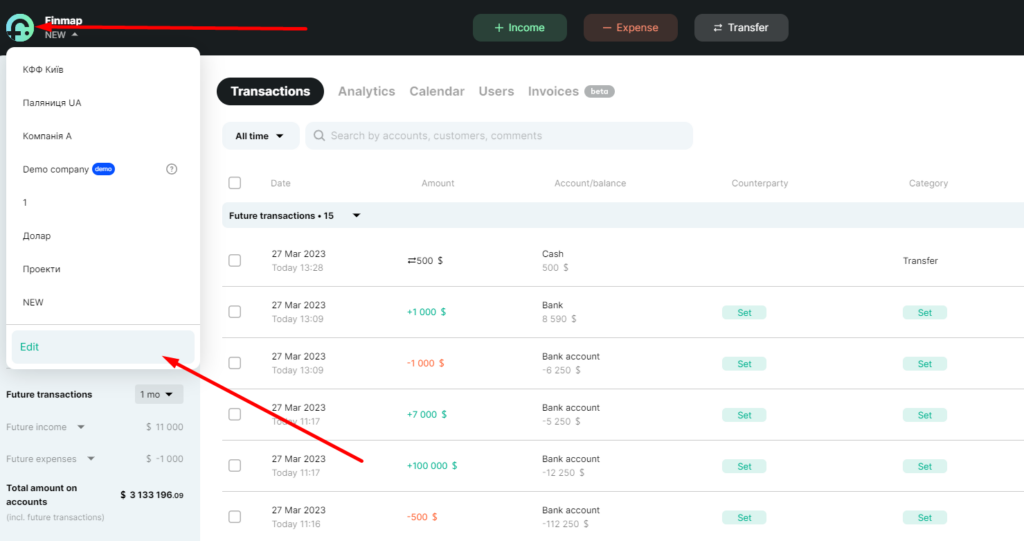Click the Total amount $ 3 133 196.09
1024x541 pixels.
point(152,495)
